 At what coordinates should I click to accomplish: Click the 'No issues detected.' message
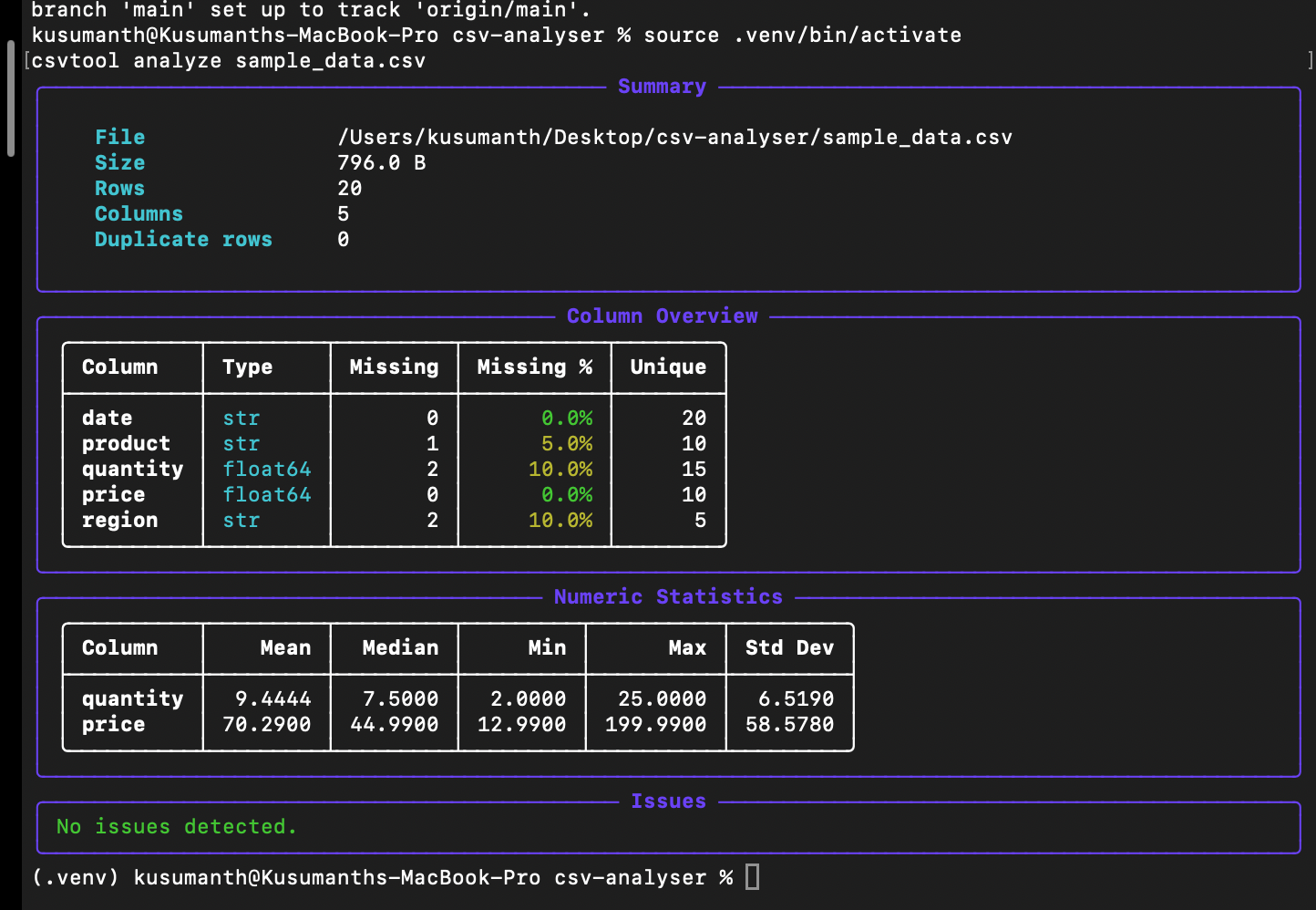[x=178, y=827]
